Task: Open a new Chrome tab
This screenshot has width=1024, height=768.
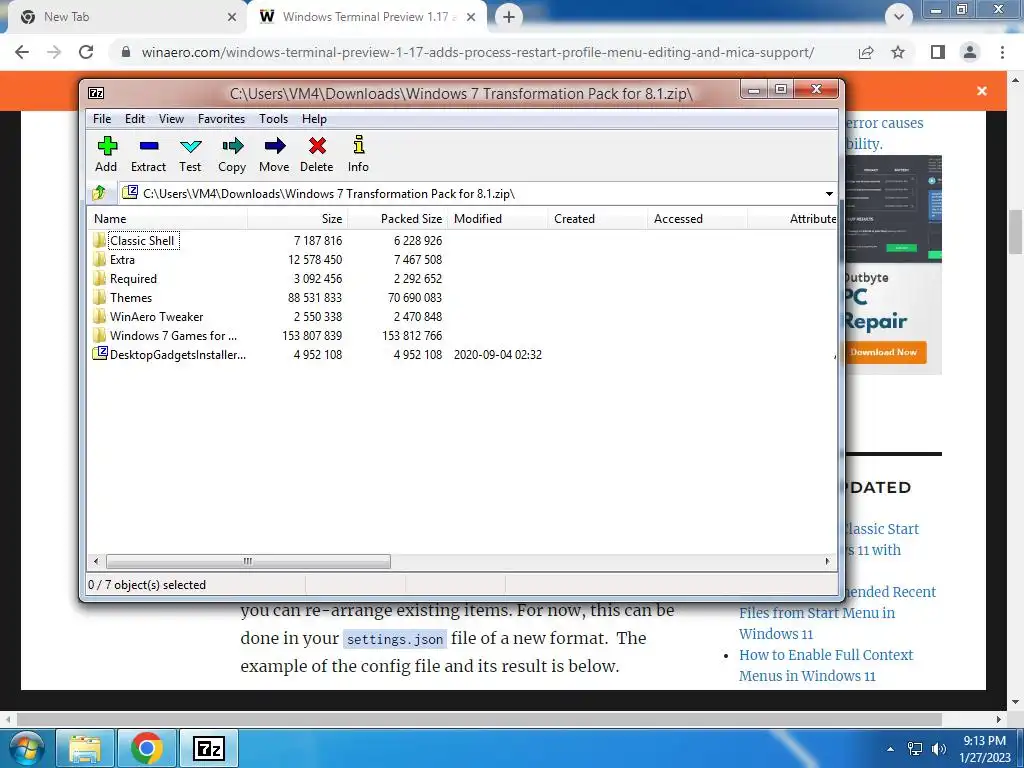Action: click(509, 17)
